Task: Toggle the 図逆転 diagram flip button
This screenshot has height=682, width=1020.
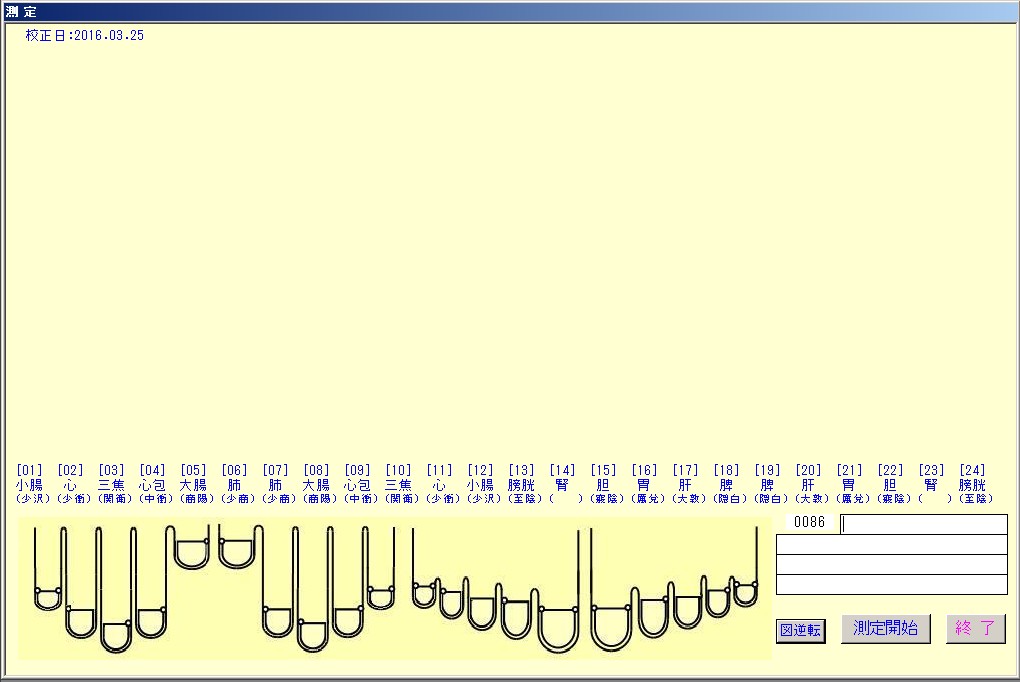Action: tap(801, 631)
